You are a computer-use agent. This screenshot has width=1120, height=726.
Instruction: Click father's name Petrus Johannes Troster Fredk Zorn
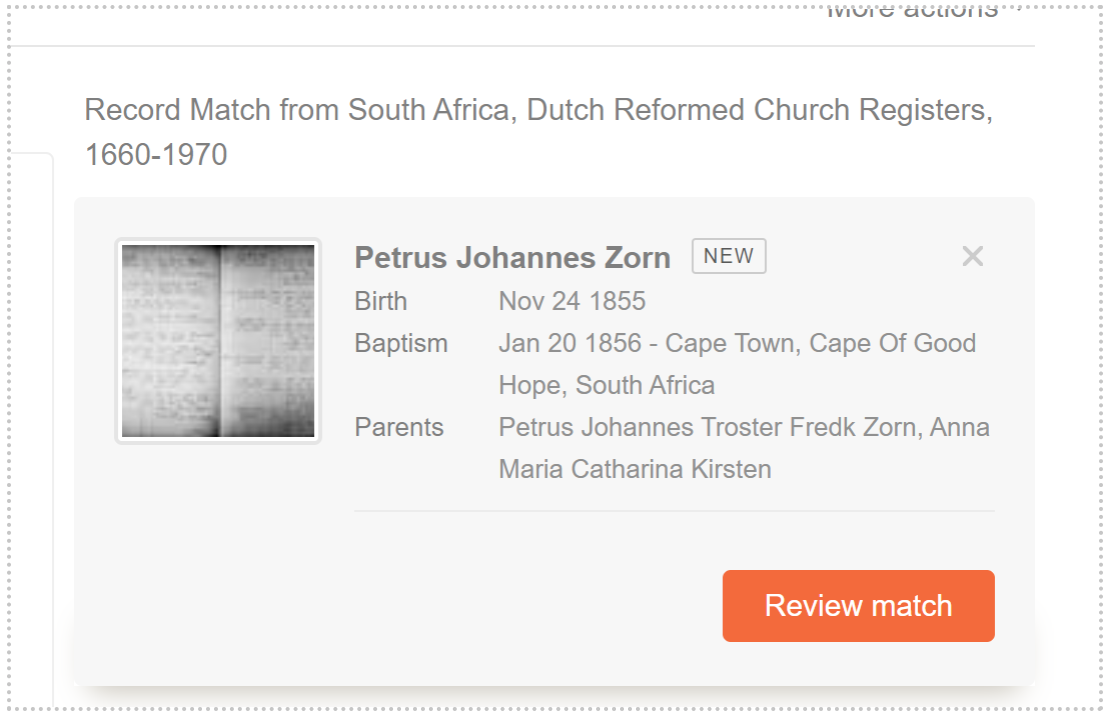point(707,427)
